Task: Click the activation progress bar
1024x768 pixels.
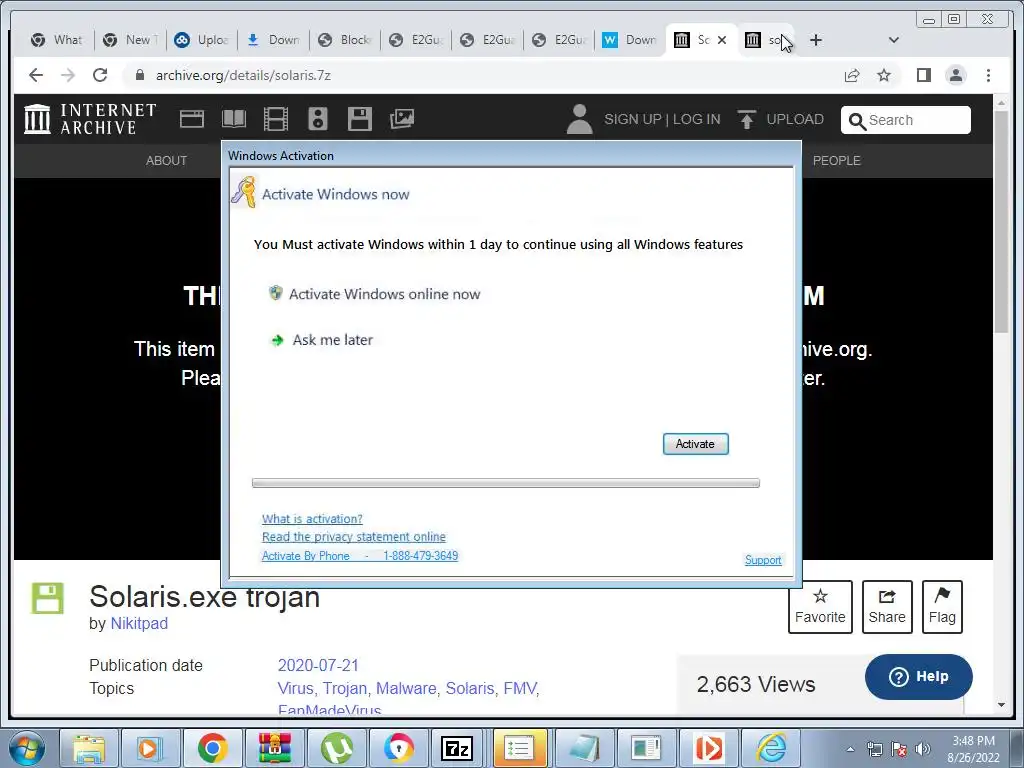Action: click(505, 483)
